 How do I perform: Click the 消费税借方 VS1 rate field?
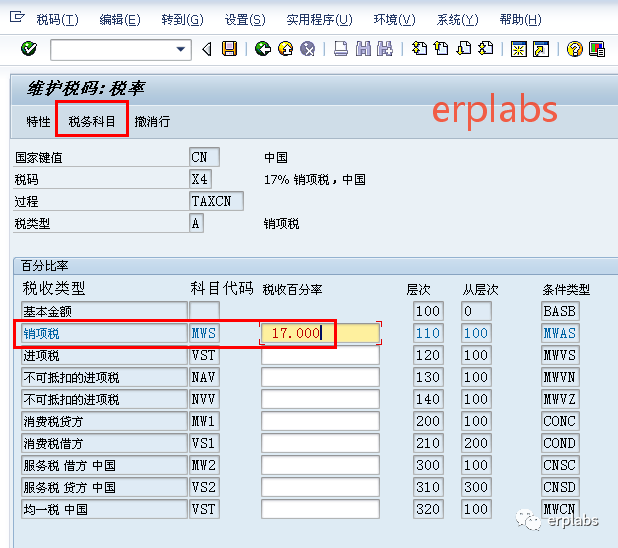(320, 443)
